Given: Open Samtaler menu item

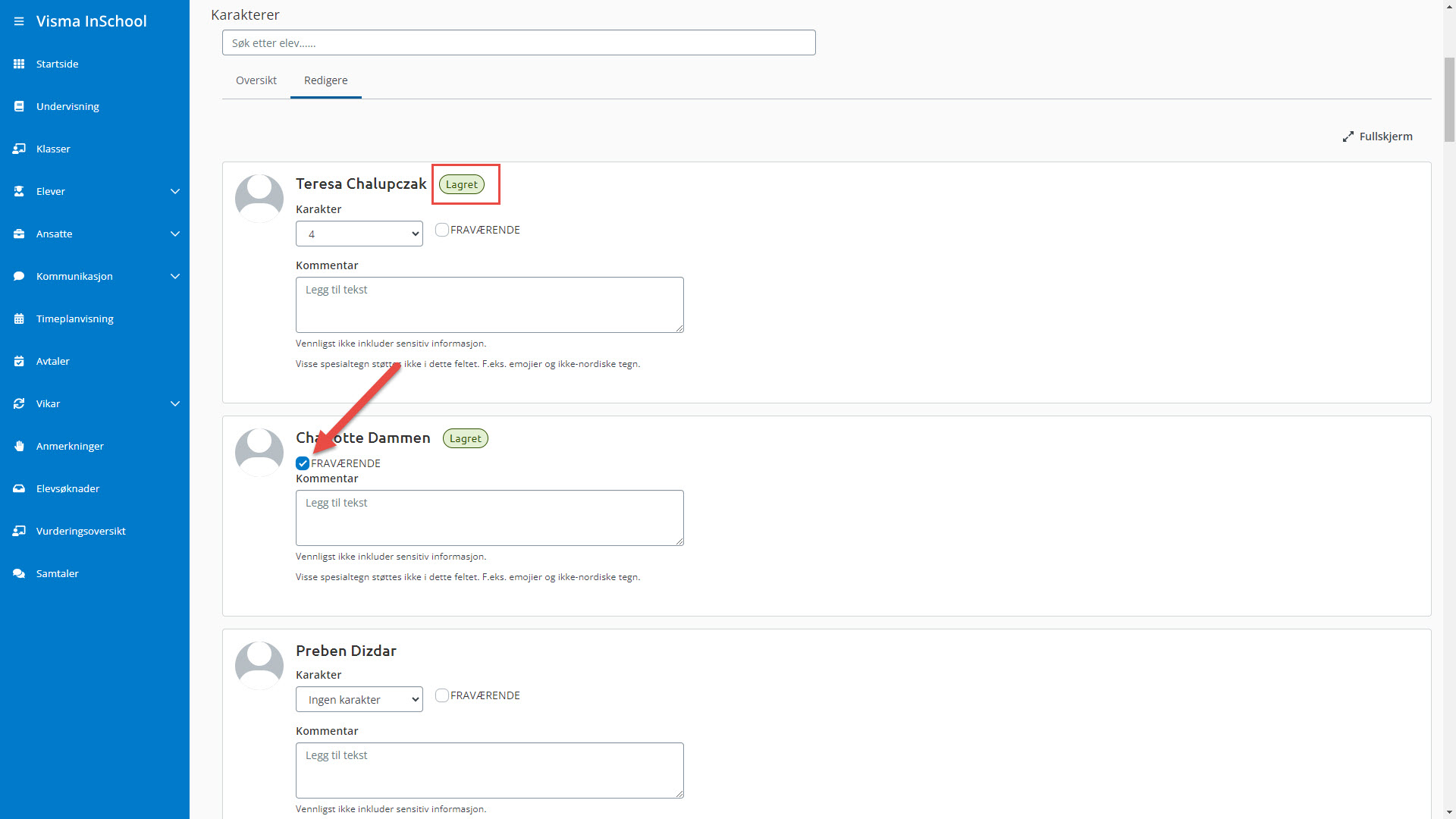Looking at the screenshot, I should point(58,573).
